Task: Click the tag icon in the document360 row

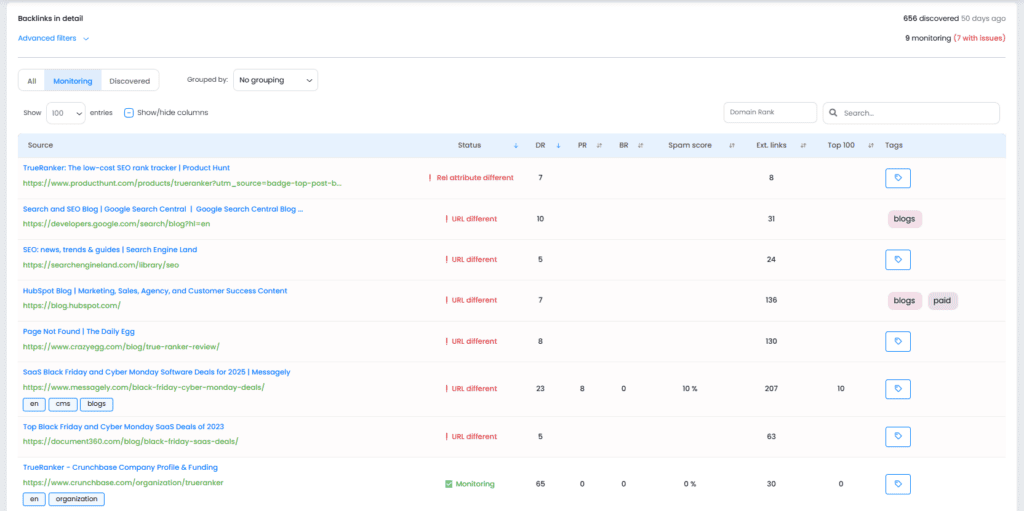Action: click(898, 436)
